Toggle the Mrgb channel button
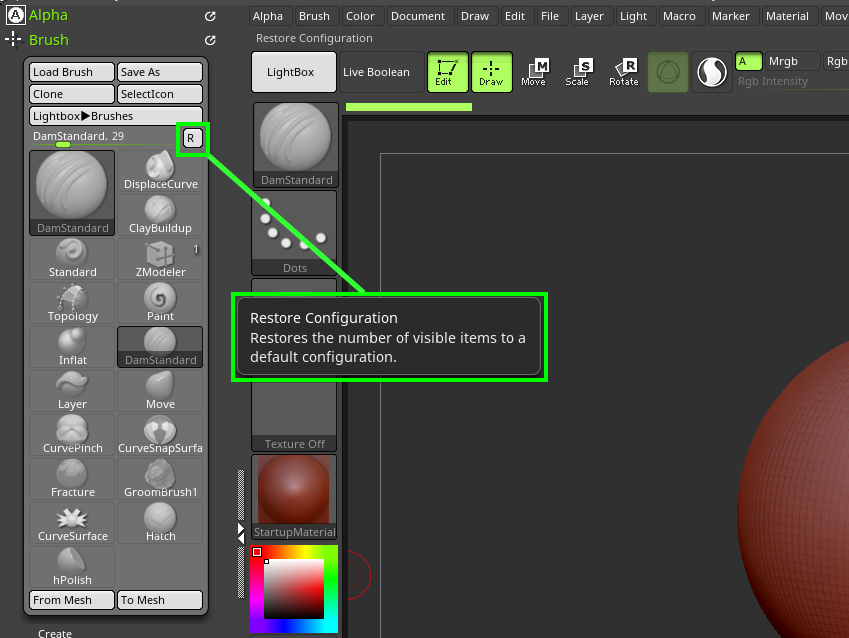The image size is (849, 638). click(x=792, y=61)
